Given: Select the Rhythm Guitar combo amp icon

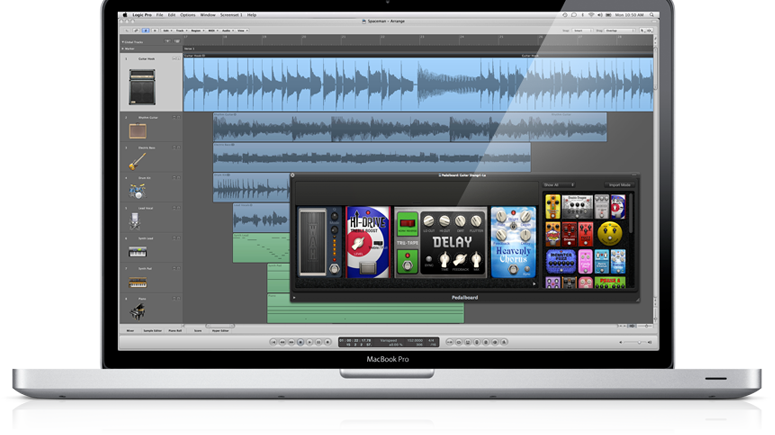Looking at the screenshot, I should tap(137, 131).
